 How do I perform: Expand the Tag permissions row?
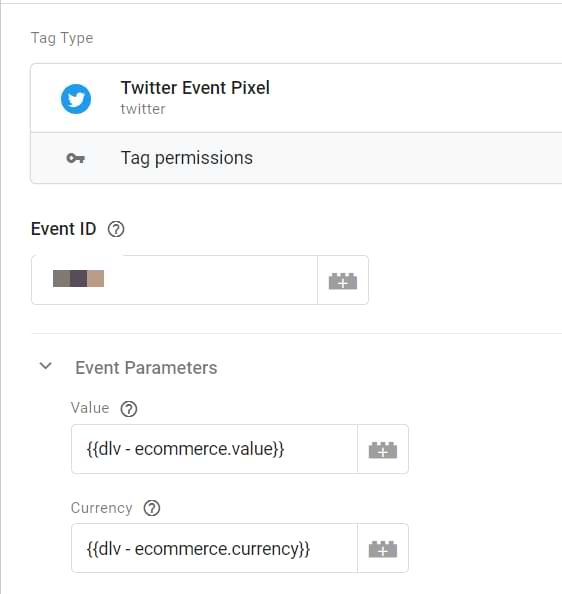pyautogui.click(x=296, y=158)
